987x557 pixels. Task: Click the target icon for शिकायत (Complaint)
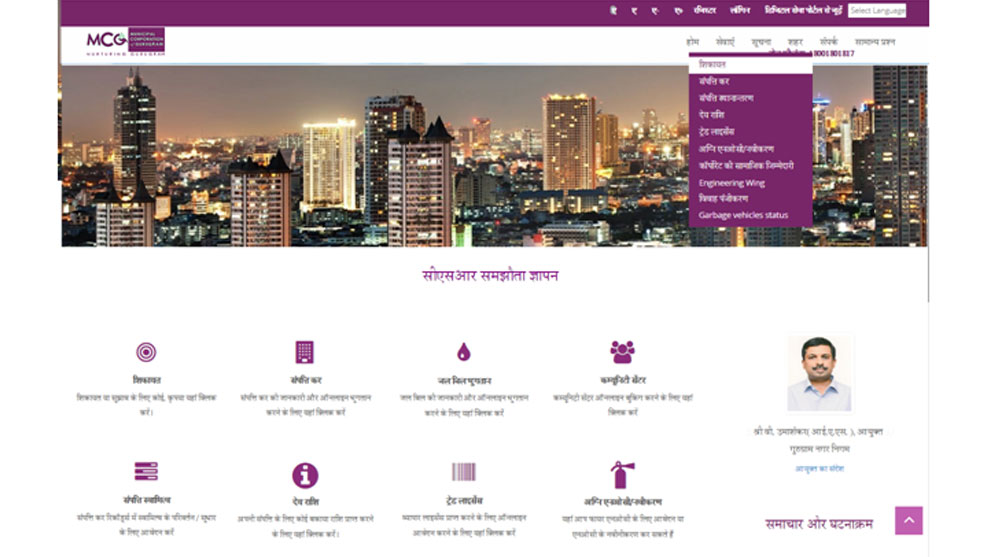[146, 352]
